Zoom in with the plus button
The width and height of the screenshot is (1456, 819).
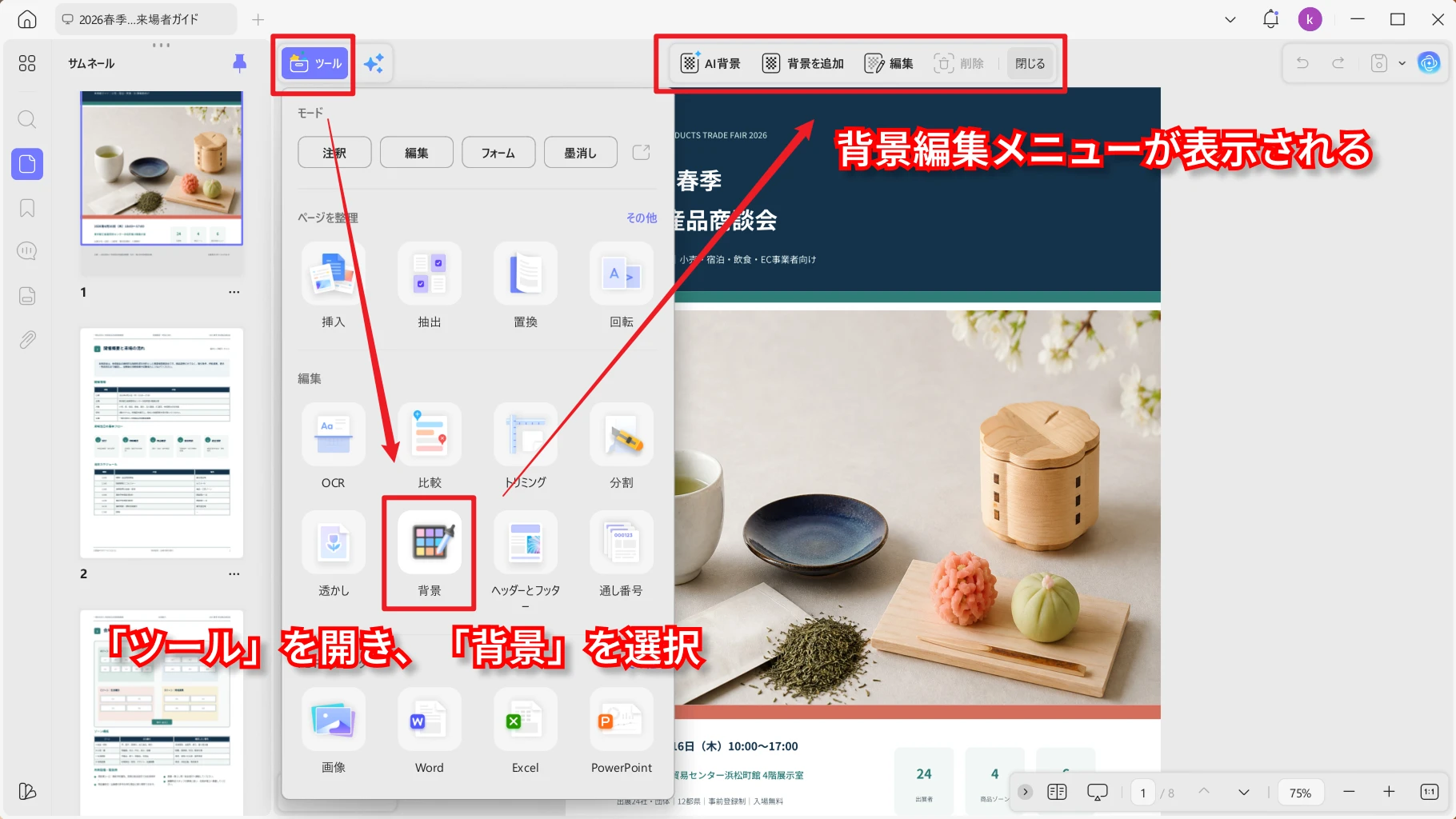tap(1389, 792)
